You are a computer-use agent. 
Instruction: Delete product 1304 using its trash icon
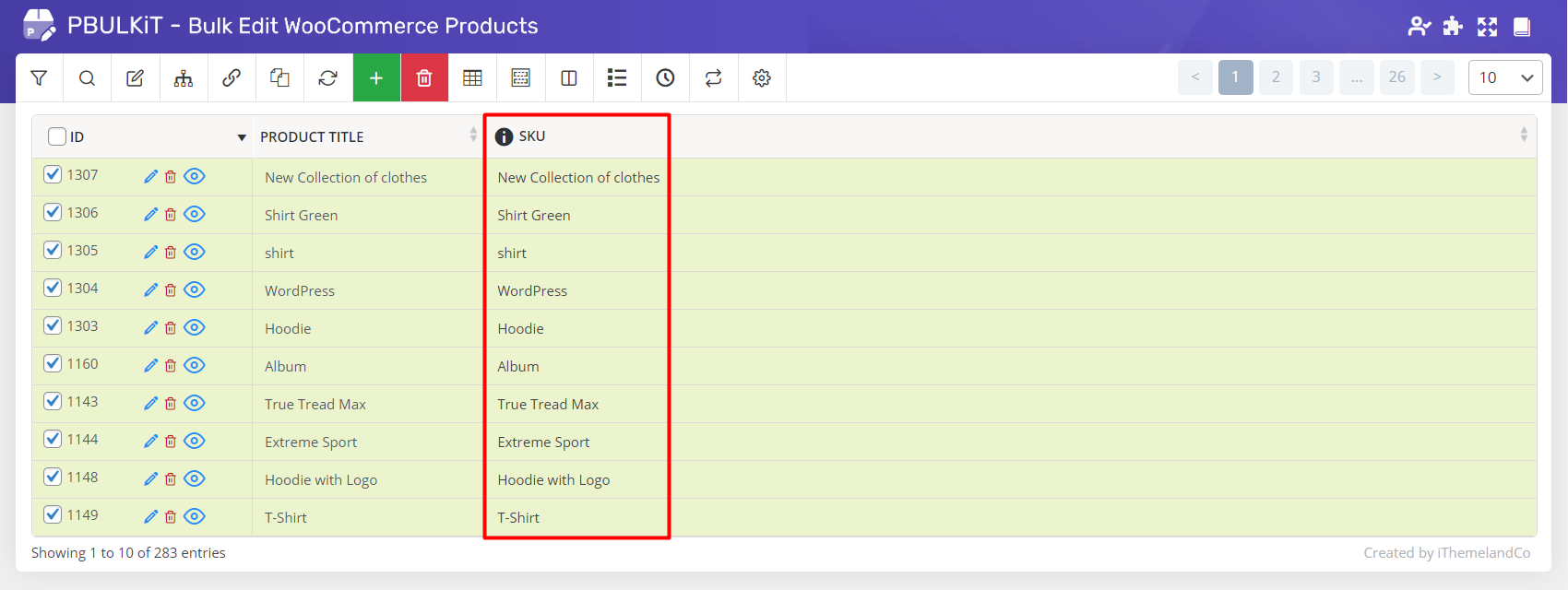[171, 289]
